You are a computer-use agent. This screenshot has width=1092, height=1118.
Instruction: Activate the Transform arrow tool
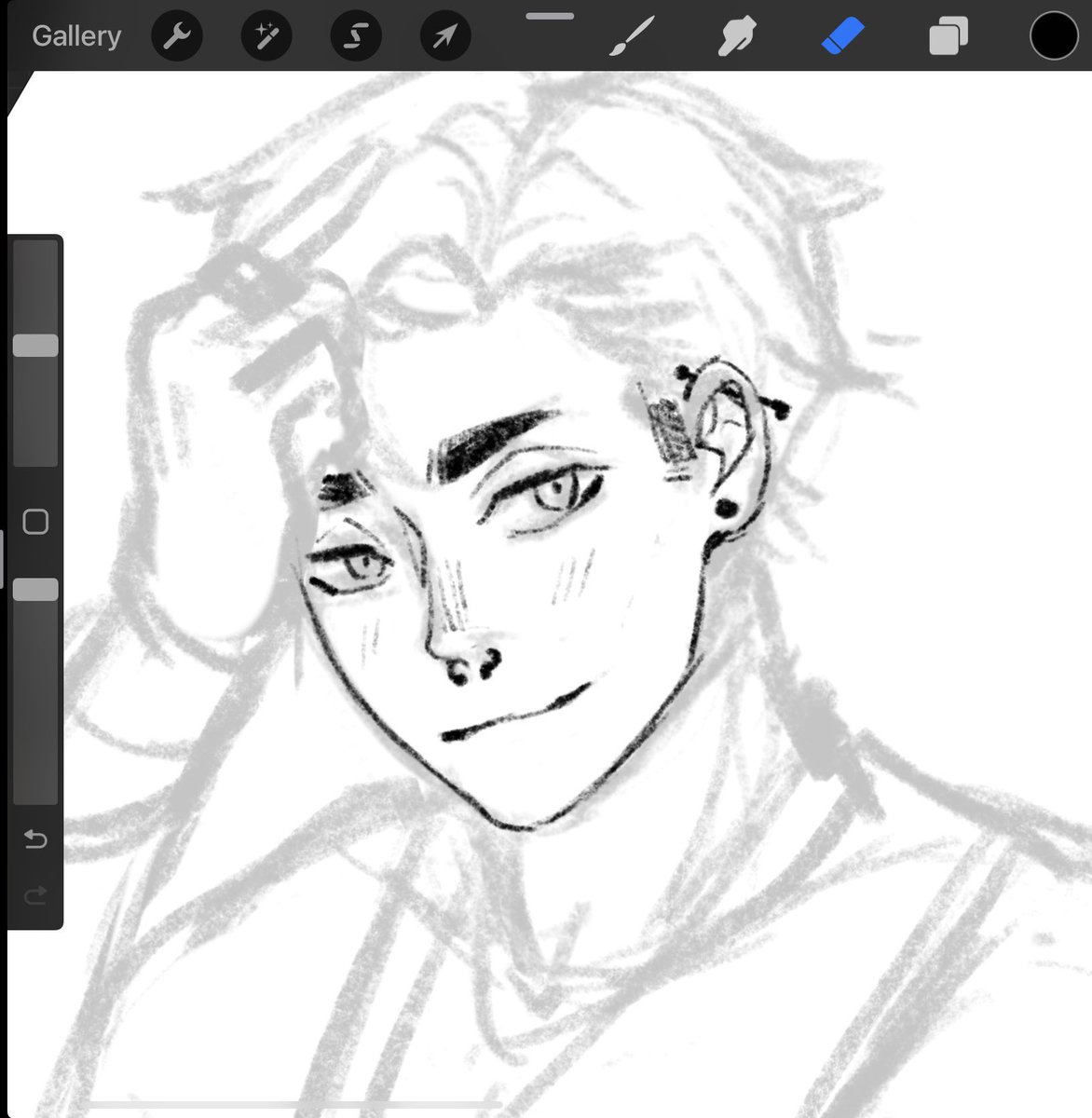pyautogui.click(x=444, y=35)
